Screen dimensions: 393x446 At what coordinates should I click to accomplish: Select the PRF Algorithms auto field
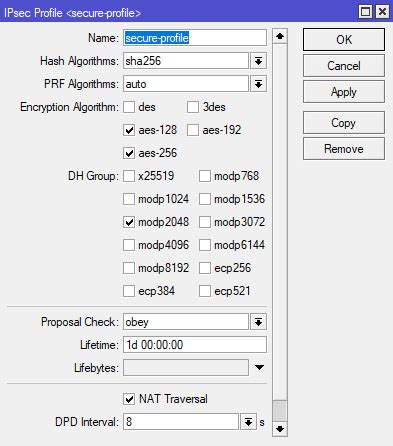[186, 84]
